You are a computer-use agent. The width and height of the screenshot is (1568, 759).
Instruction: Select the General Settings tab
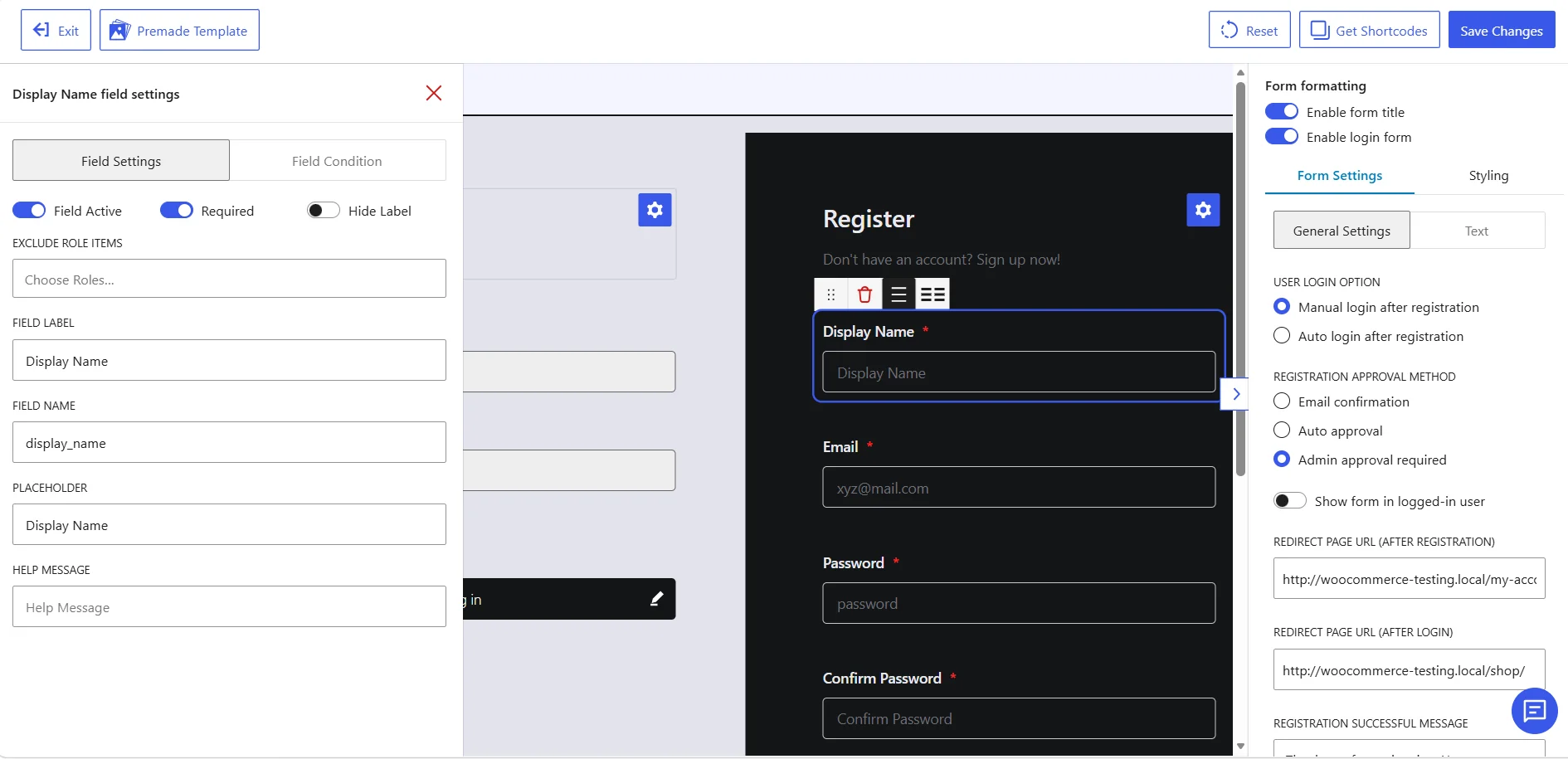[1342, 231]
